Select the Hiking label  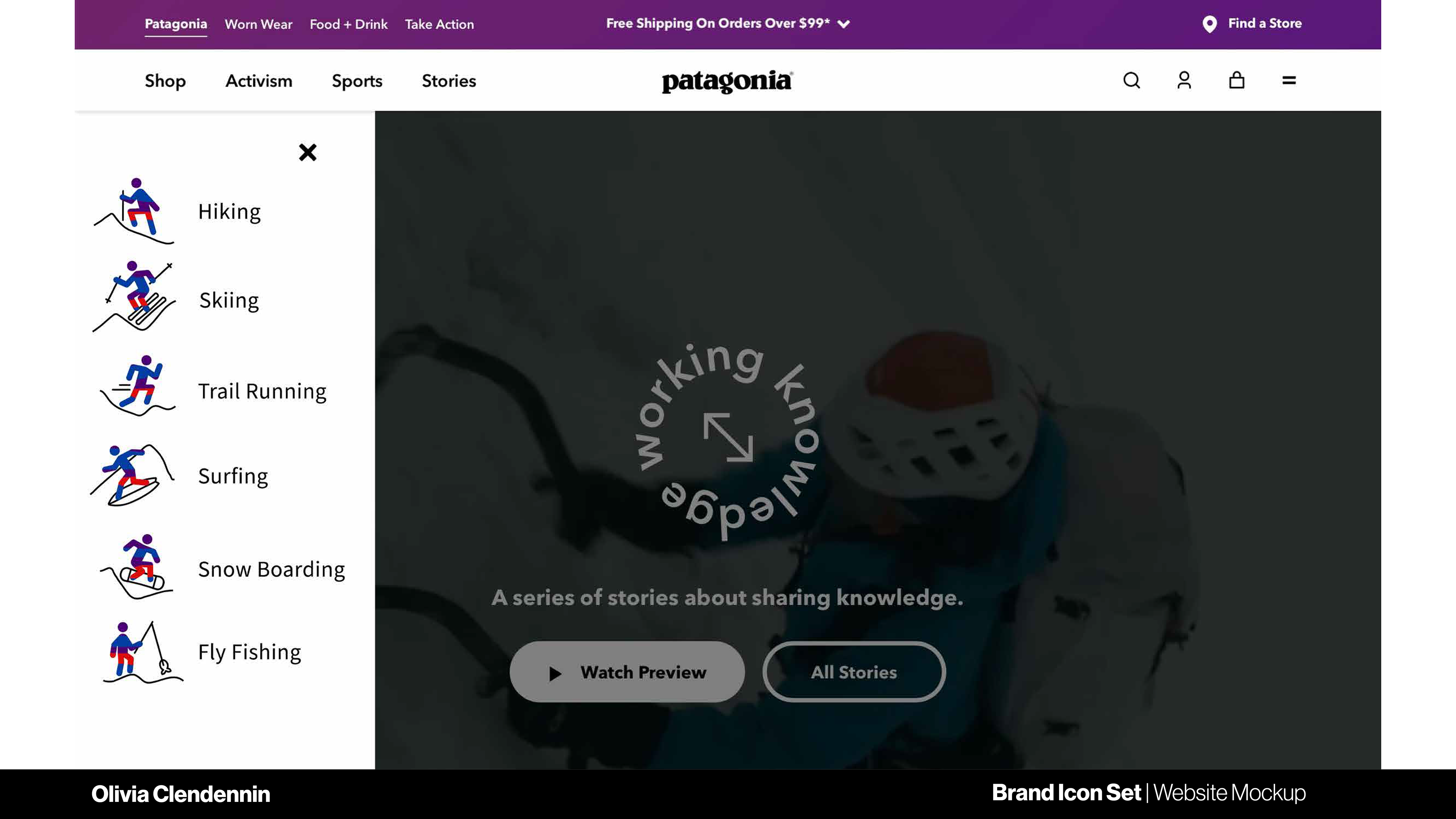pos(229,212)
